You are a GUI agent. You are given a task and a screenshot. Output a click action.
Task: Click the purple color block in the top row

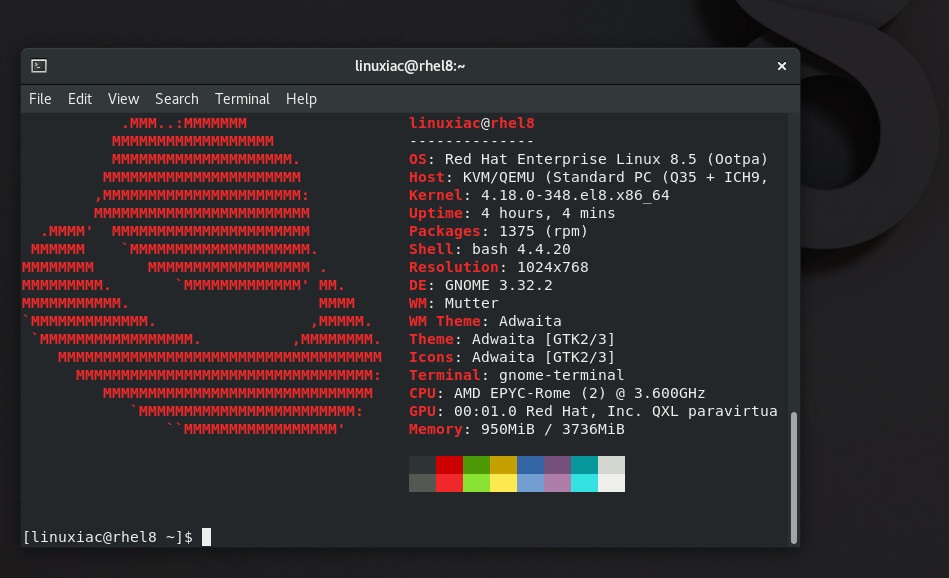pyautogui.click(x=557, y=465)
